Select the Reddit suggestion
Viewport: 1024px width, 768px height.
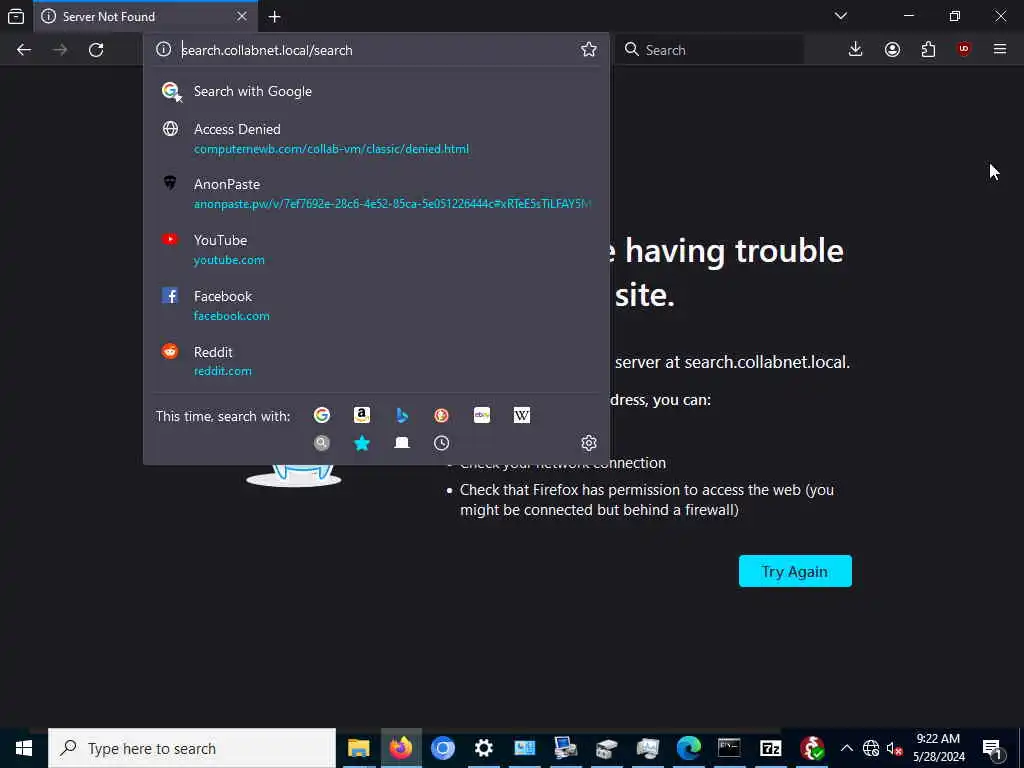coord(376,360)
